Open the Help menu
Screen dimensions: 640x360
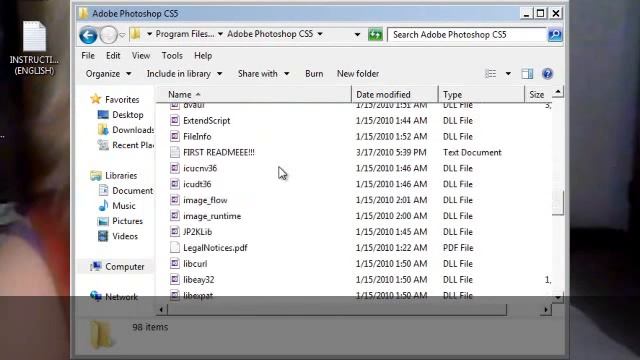click(203, 56)
